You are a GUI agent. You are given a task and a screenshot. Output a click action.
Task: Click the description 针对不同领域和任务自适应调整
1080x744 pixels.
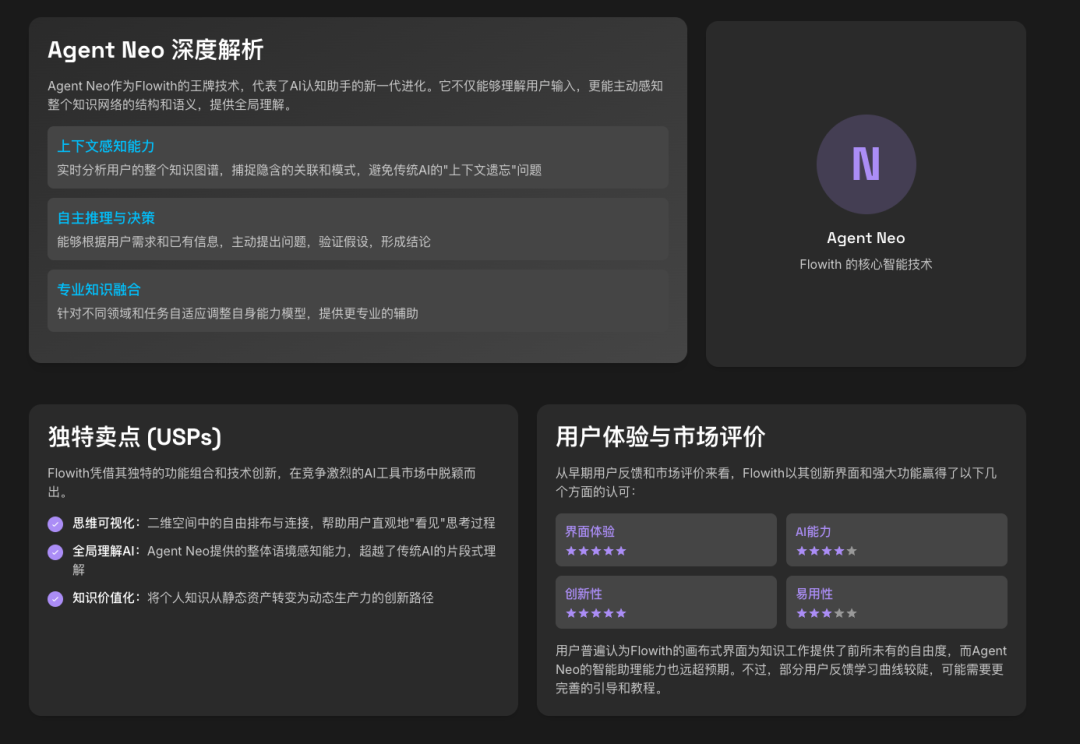pos(238,313)
